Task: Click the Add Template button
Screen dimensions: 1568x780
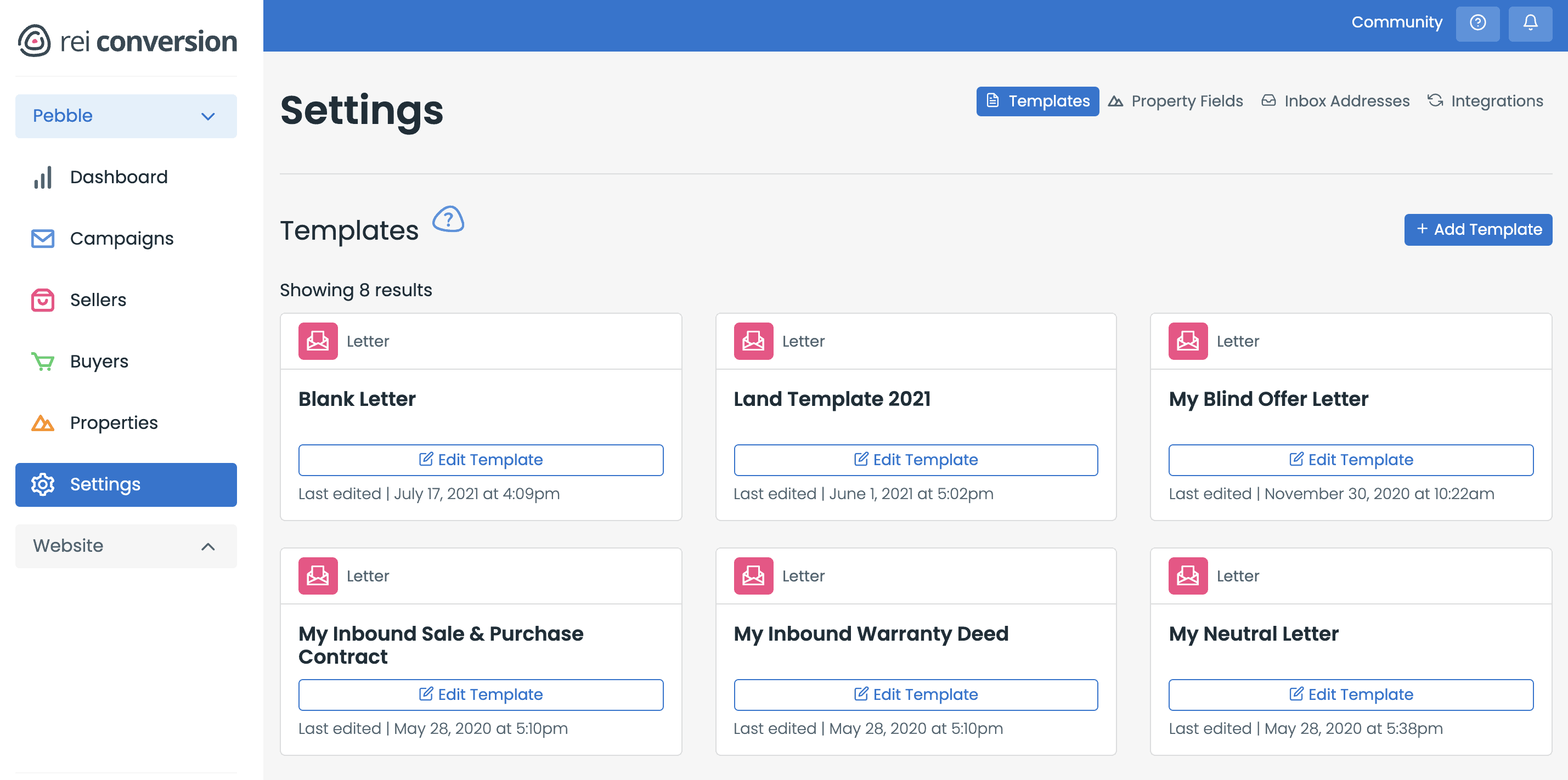Action: (1478, 229)
